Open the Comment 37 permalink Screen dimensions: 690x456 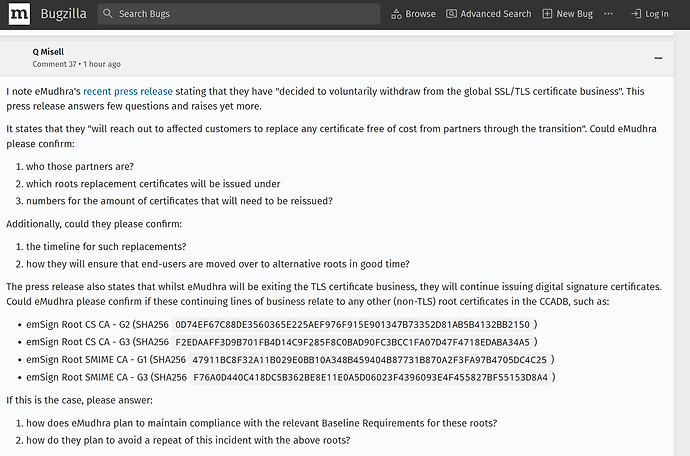pyautogui.click(x=54, y=64)
